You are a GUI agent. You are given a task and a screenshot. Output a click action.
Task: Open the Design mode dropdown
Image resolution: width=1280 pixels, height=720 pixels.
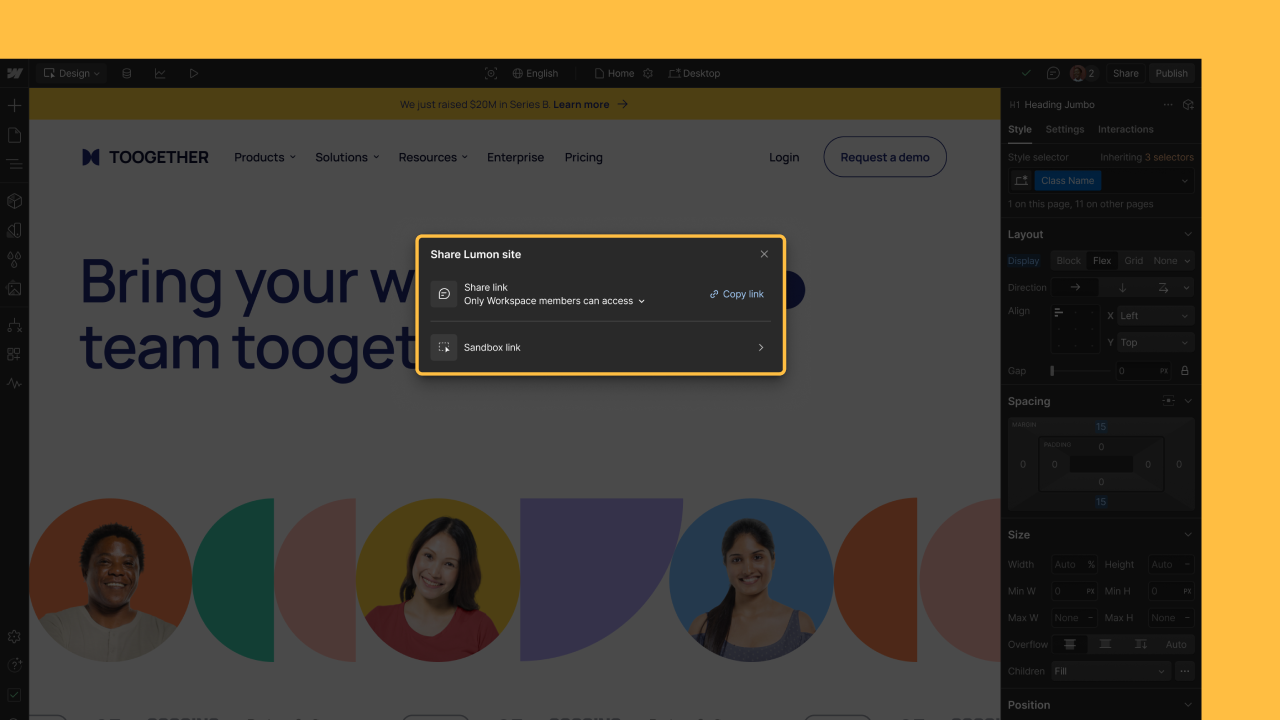click(70, 72)
